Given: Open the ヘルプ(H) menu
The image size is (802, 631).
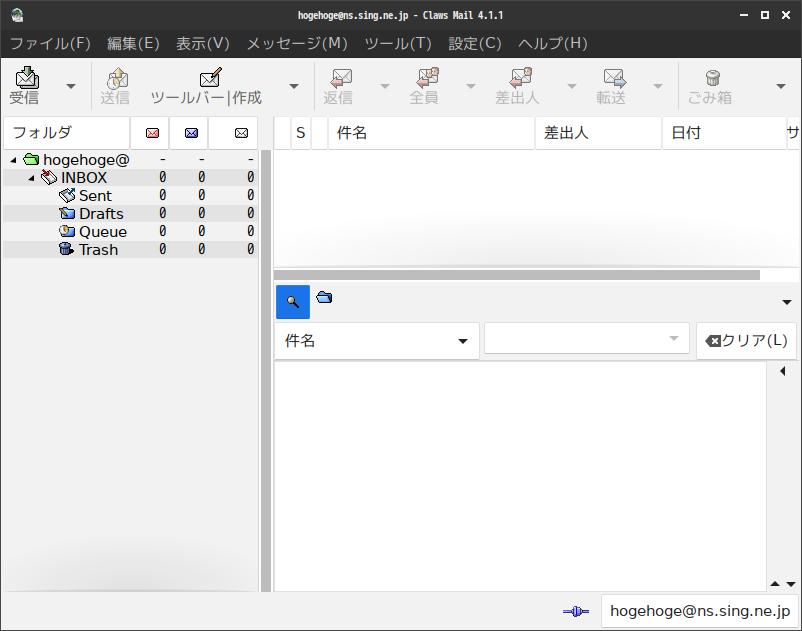Looking at the screenshot, I should click(x=553, y=43).
